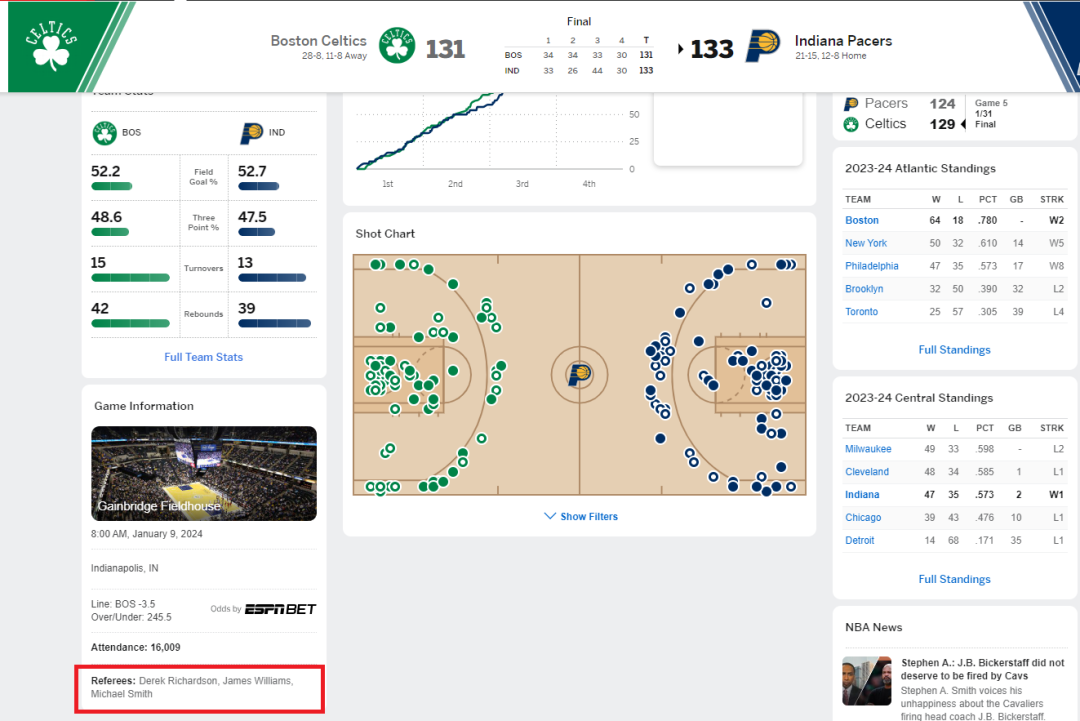Click the NBA News heading
This screenshot has height=721, width=1080.
[x=873, y=627]
